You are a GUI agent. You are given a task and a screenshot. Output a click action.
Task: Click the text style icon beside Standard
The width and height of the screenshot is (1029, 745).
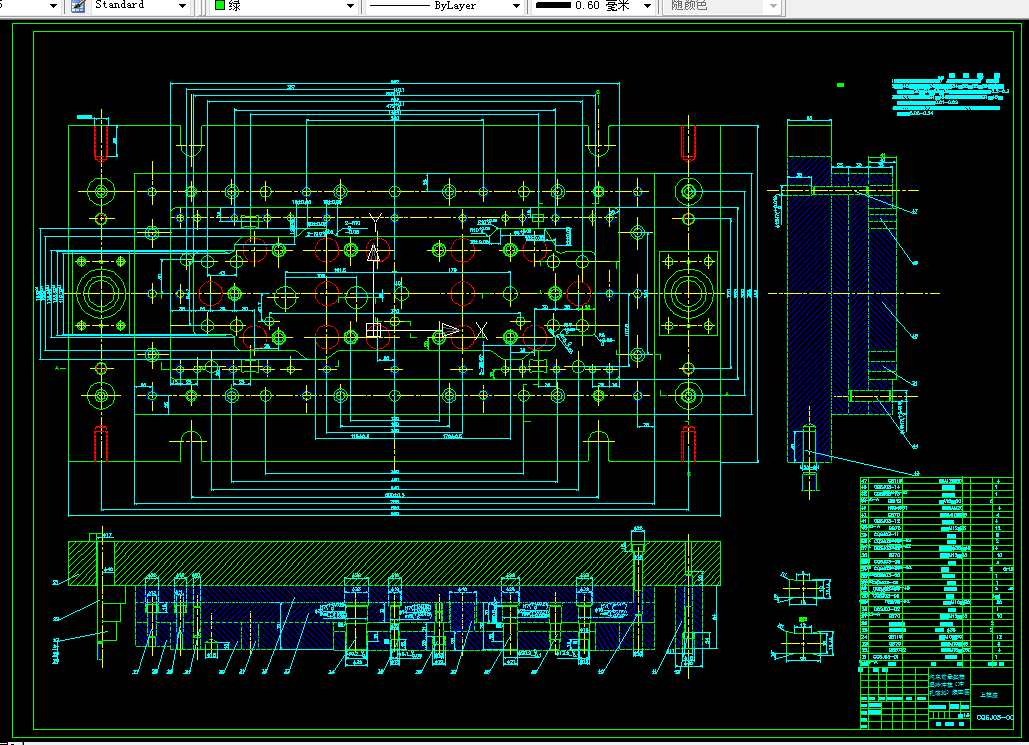tap(77, 6)
